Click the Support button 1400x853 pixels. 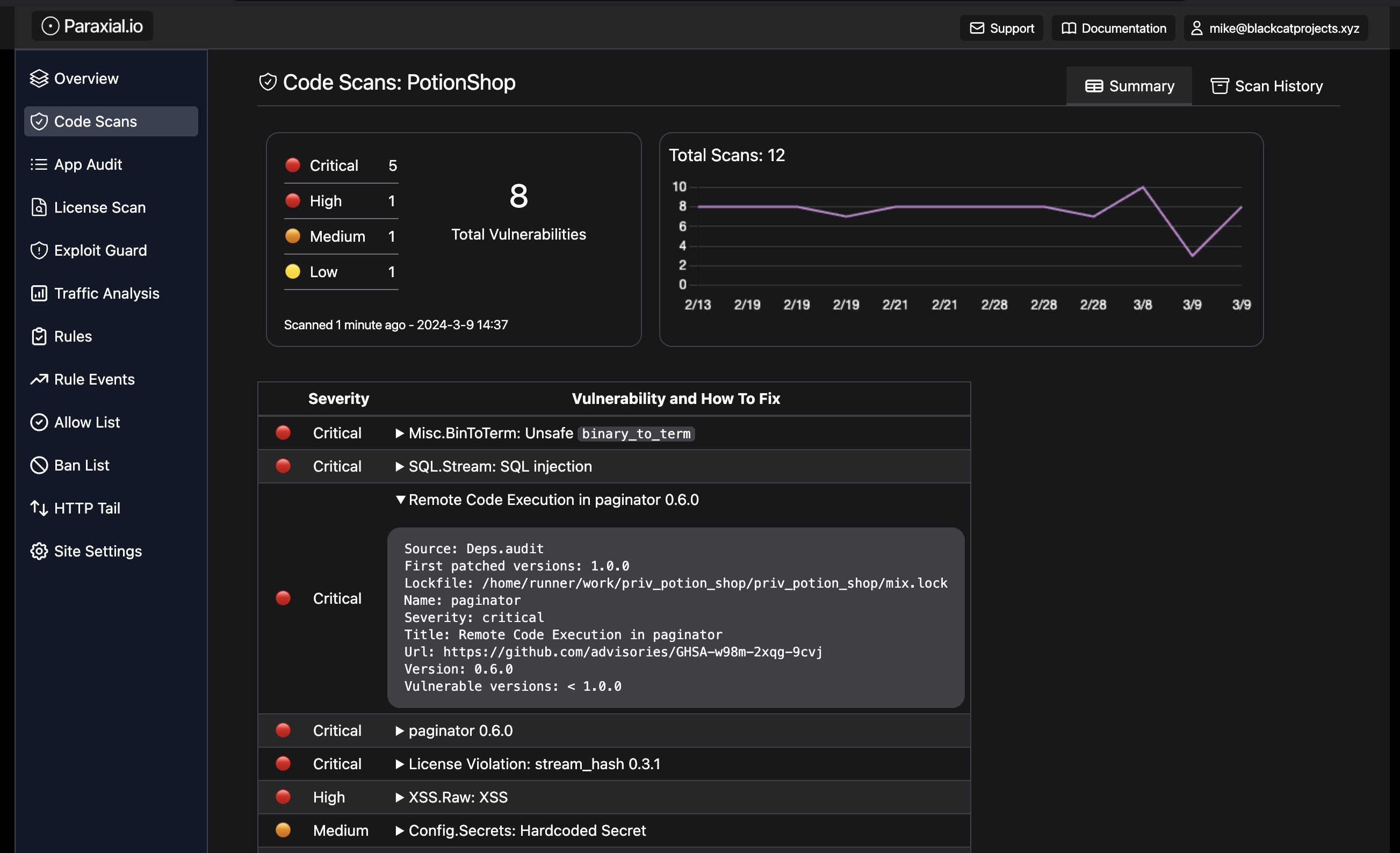tap(1001, 28)
